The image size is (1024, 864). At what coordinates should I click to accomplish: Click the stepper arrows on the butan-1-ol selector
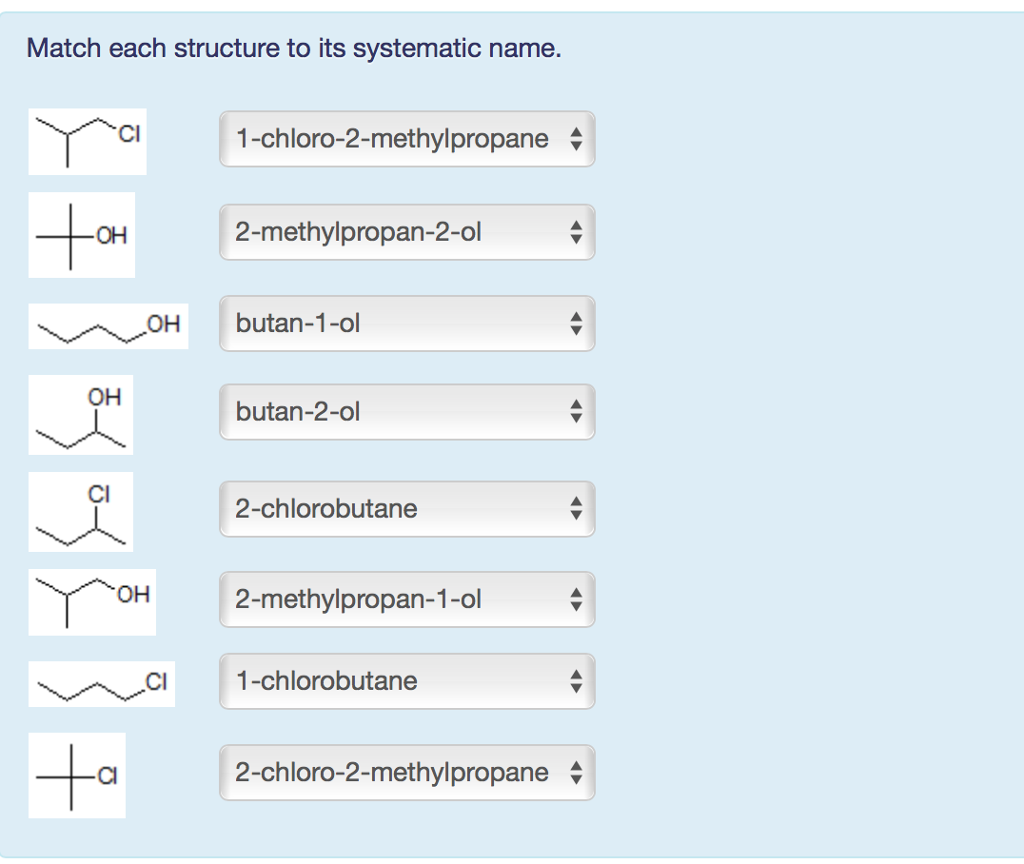576,323
